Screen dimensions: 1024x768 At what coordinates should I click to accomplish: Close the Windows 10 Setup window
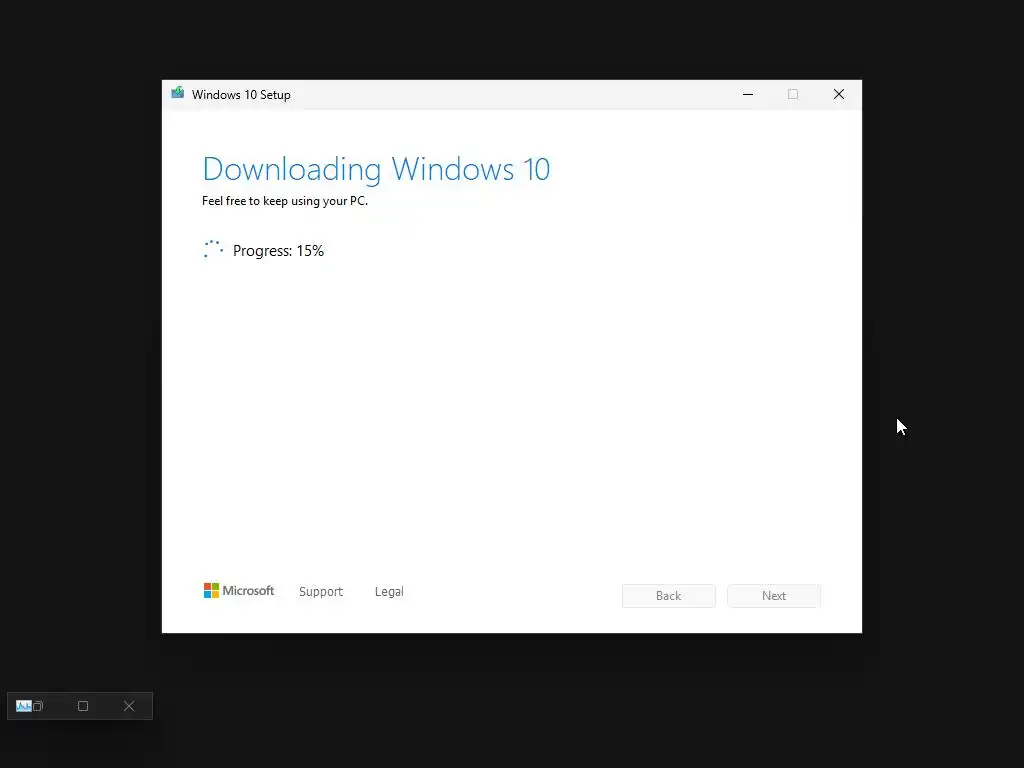(839, 95)
